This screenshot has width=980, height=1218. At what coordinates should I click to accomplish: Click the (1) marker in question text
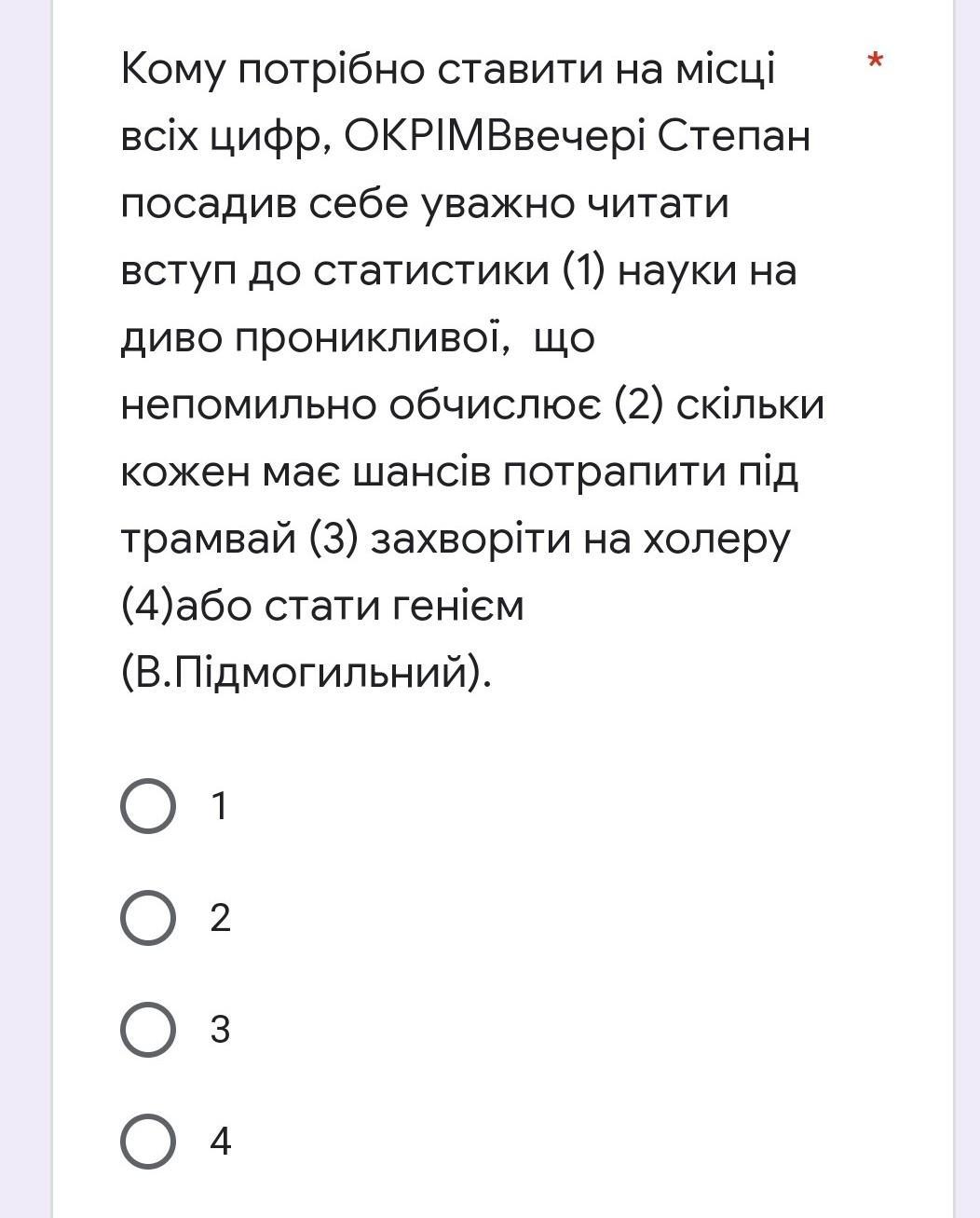coord(583,271)
